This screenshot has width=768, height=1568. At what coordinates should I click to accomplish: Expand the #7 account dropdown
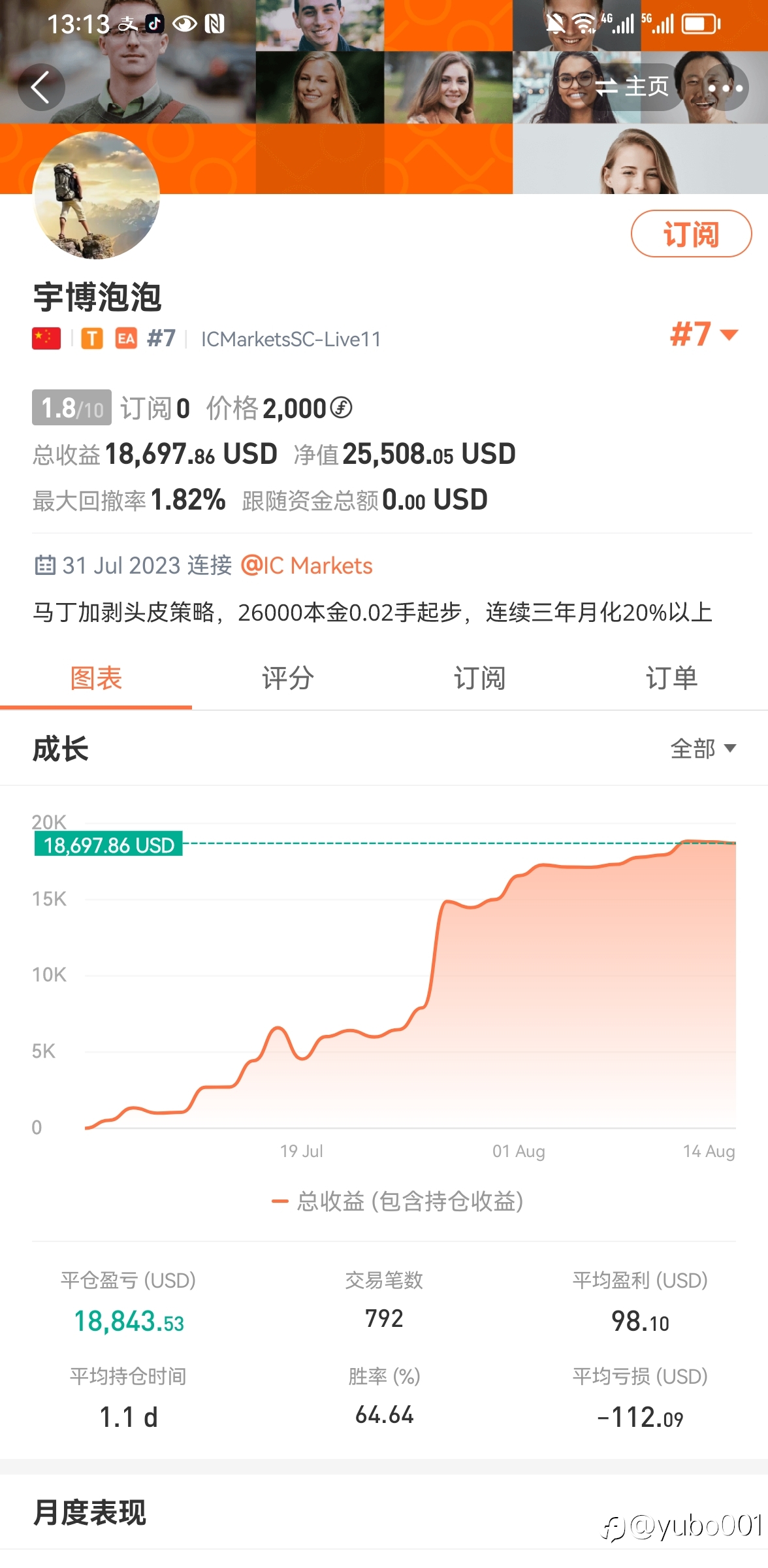click(x=704, y=335)
